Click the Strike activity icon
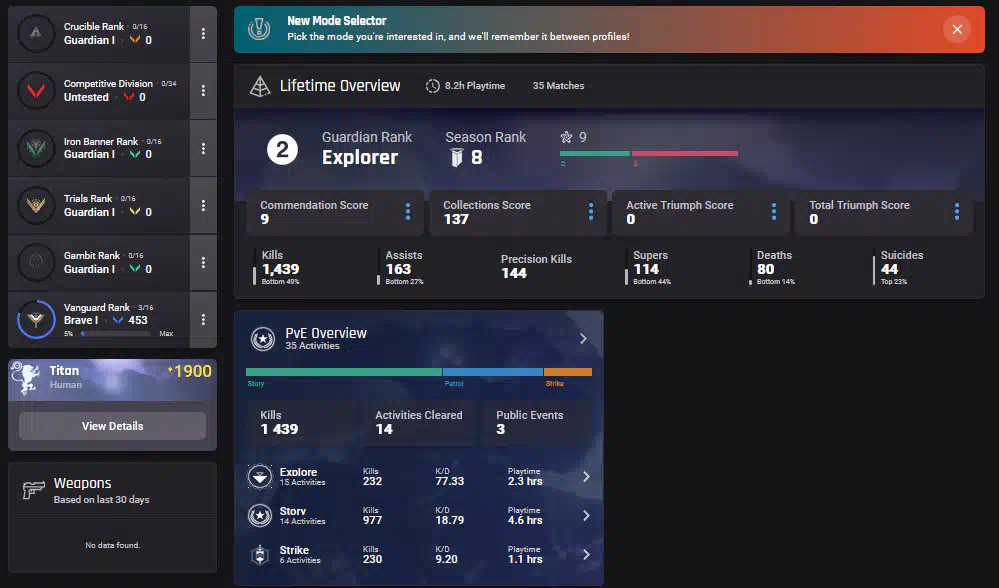Screen dimensions: 999x588 (260, 554)
